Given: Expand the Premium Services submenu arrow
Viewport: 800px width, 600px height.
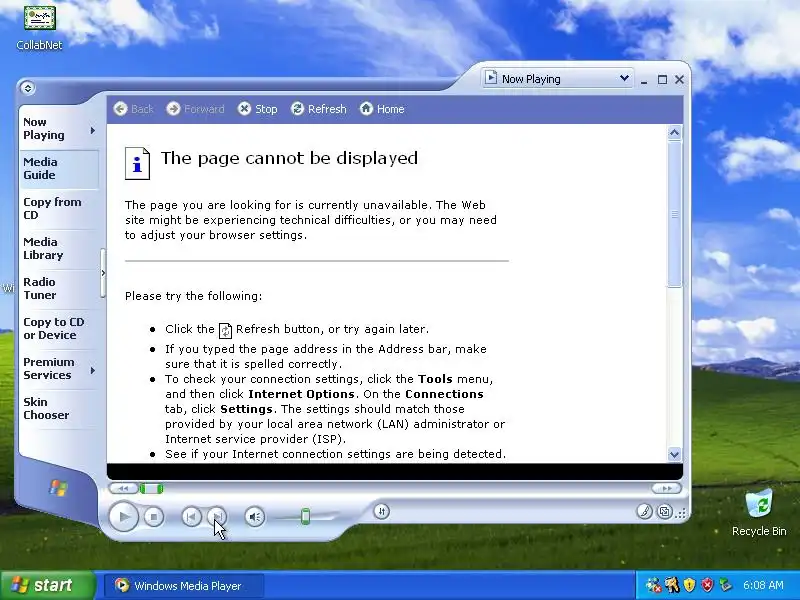Looking at the screenshot, I should point(93,370).
